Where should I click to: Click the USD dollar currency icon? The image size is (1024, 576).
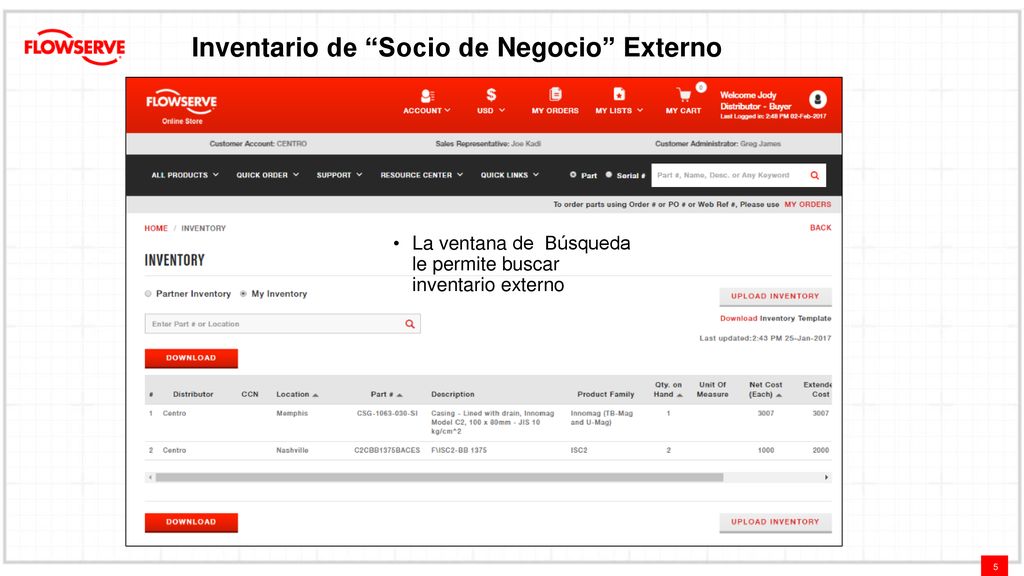click(x=491, y=95)
